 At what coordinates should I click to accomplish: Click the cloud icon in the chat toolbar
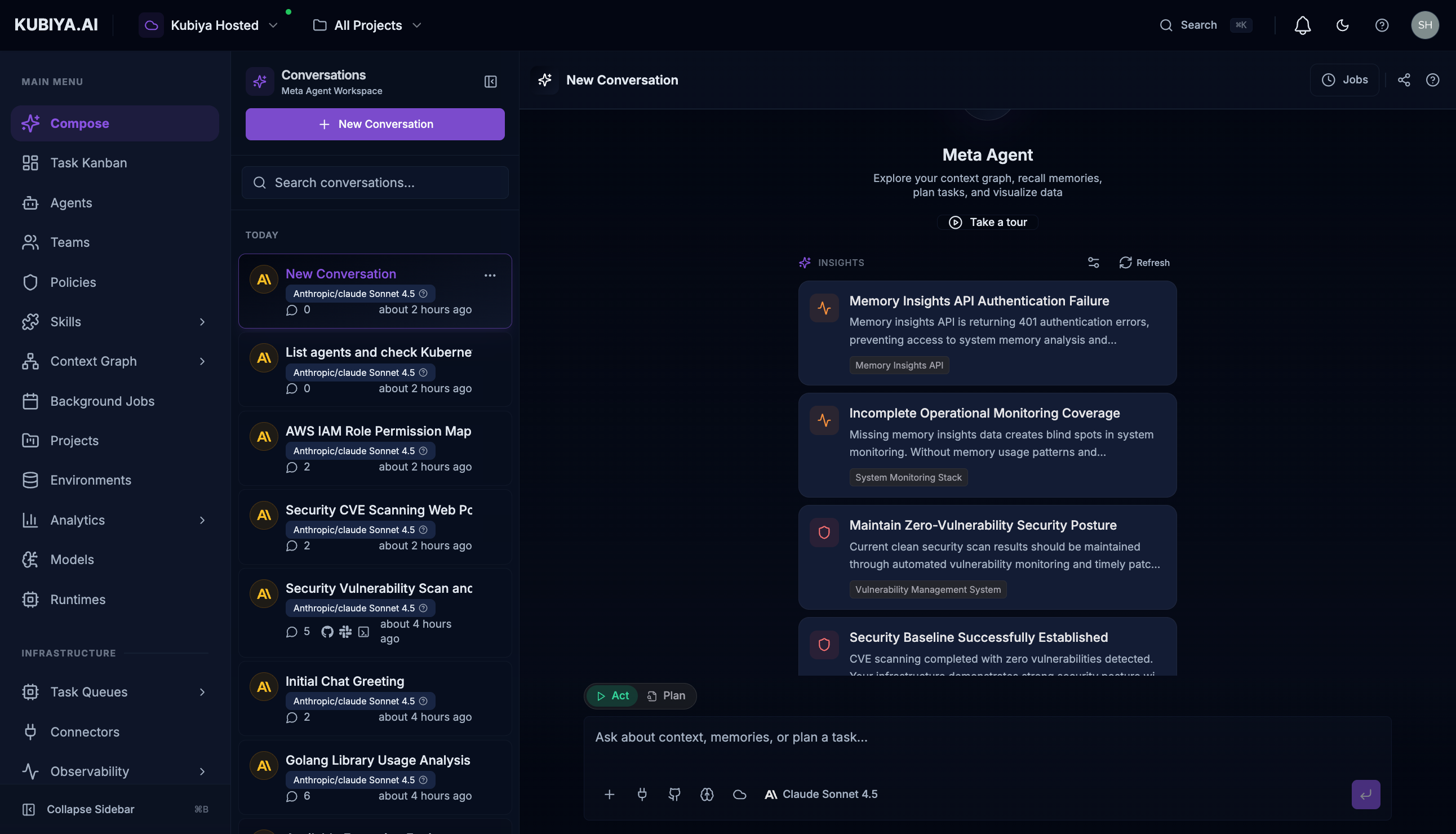[739, 795]
